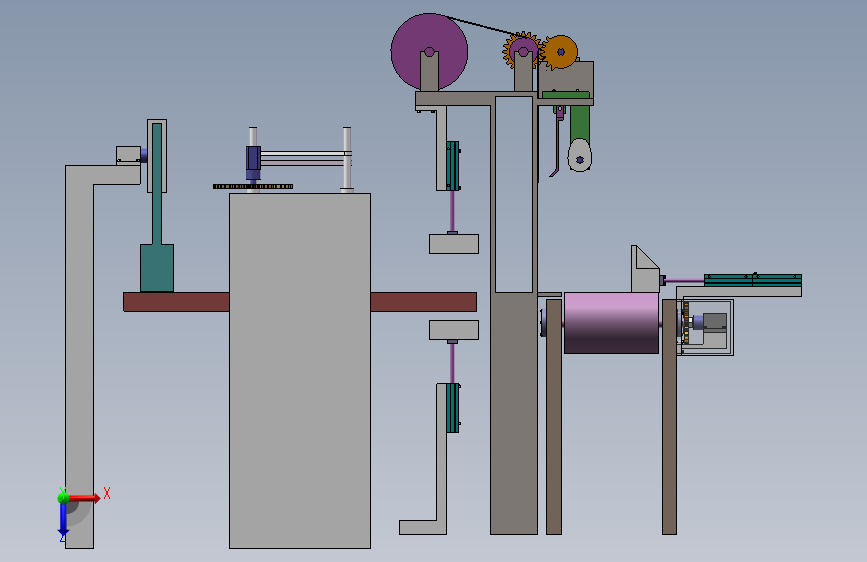The width and height of the screenshot is (867, 562).
Task: Select the green belt arm
Action: coord(579,123)
